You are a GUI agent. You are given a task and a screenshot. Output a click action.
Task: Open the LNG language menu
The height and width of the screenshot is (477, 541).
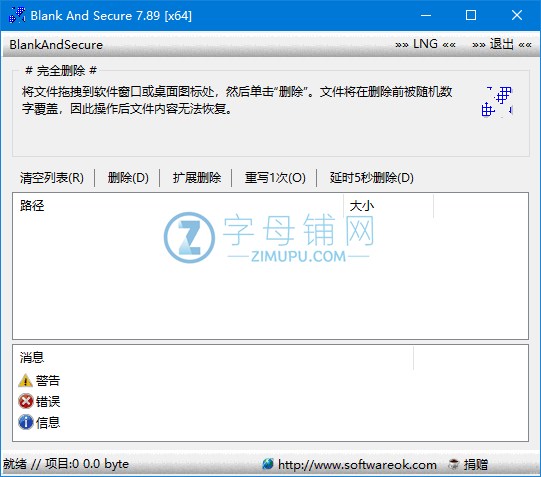pyautogui.click(x=425, y=44)
